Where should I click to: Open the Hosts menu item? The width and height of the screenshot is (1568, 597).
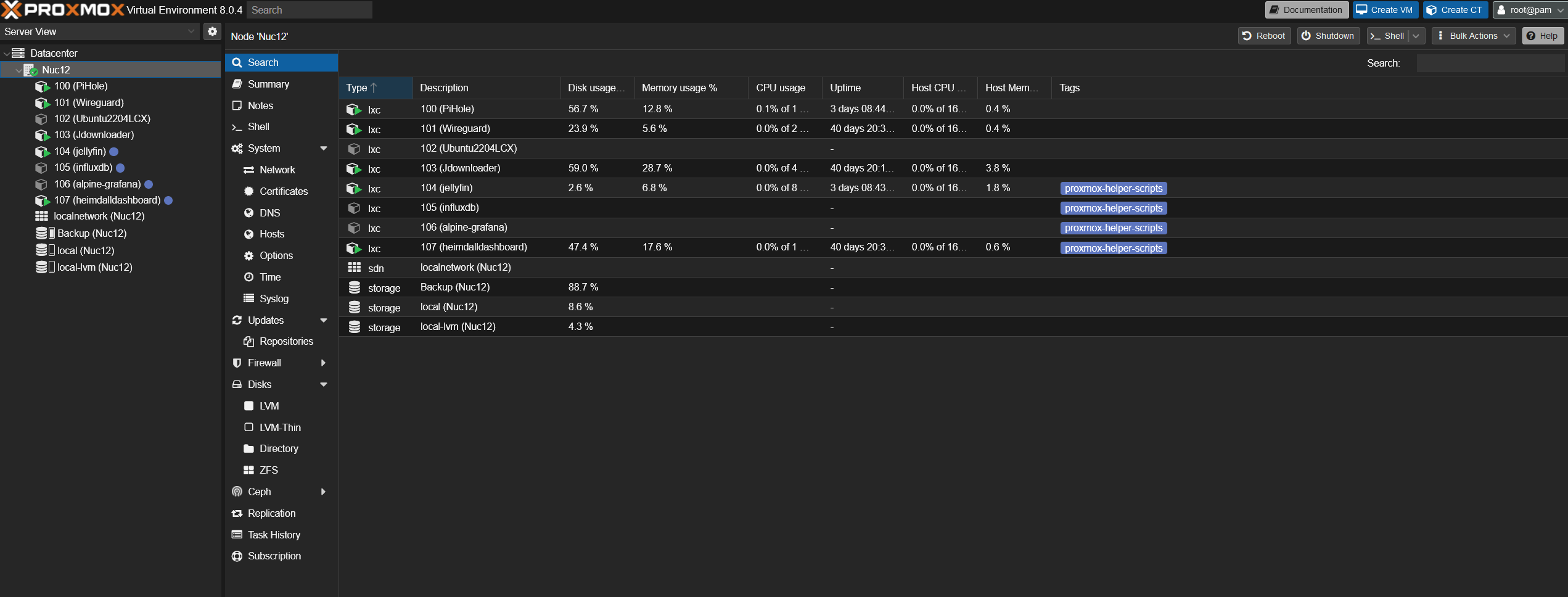281,234
